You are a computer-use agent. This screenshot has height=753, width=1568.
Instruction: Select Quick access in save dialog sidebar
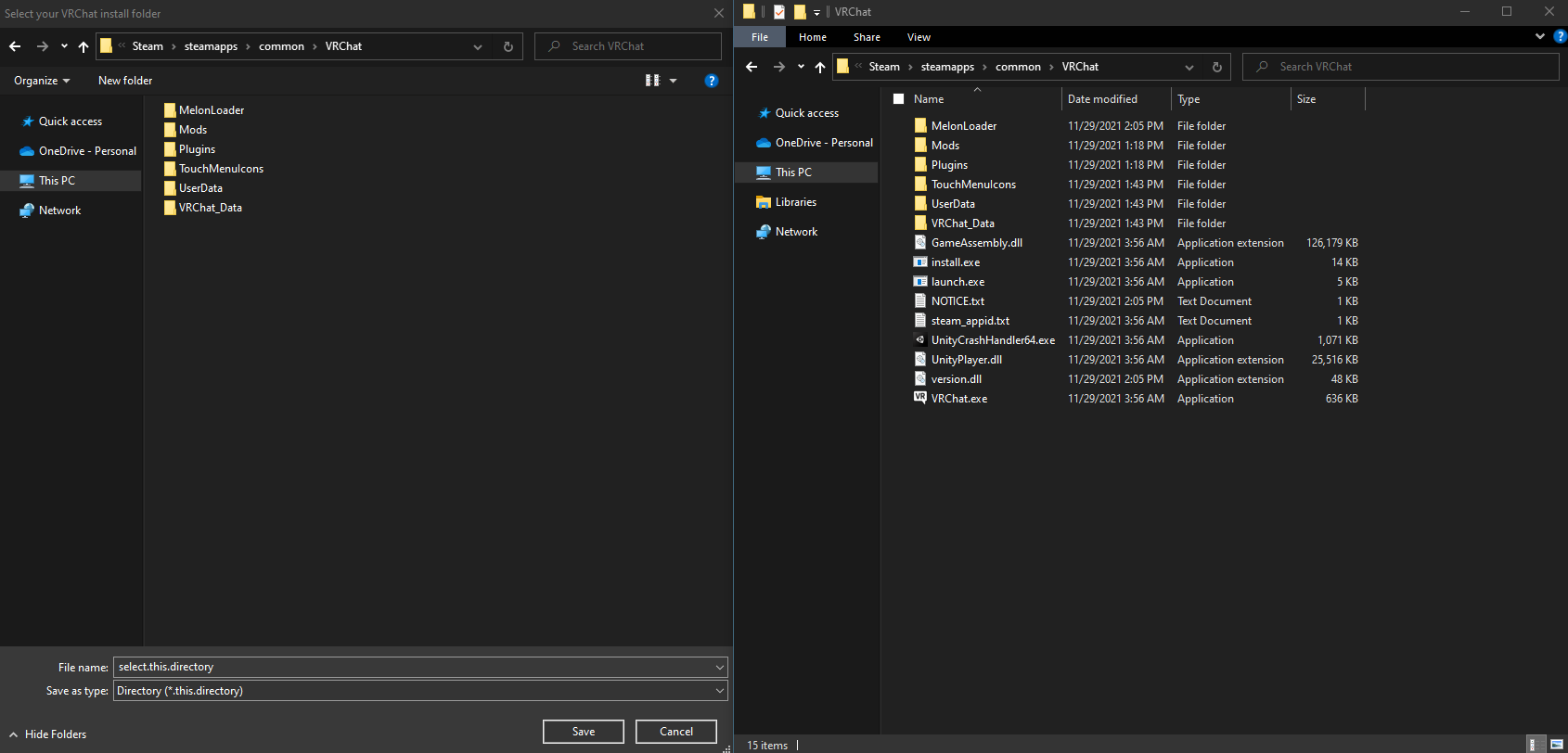[71, 121]
